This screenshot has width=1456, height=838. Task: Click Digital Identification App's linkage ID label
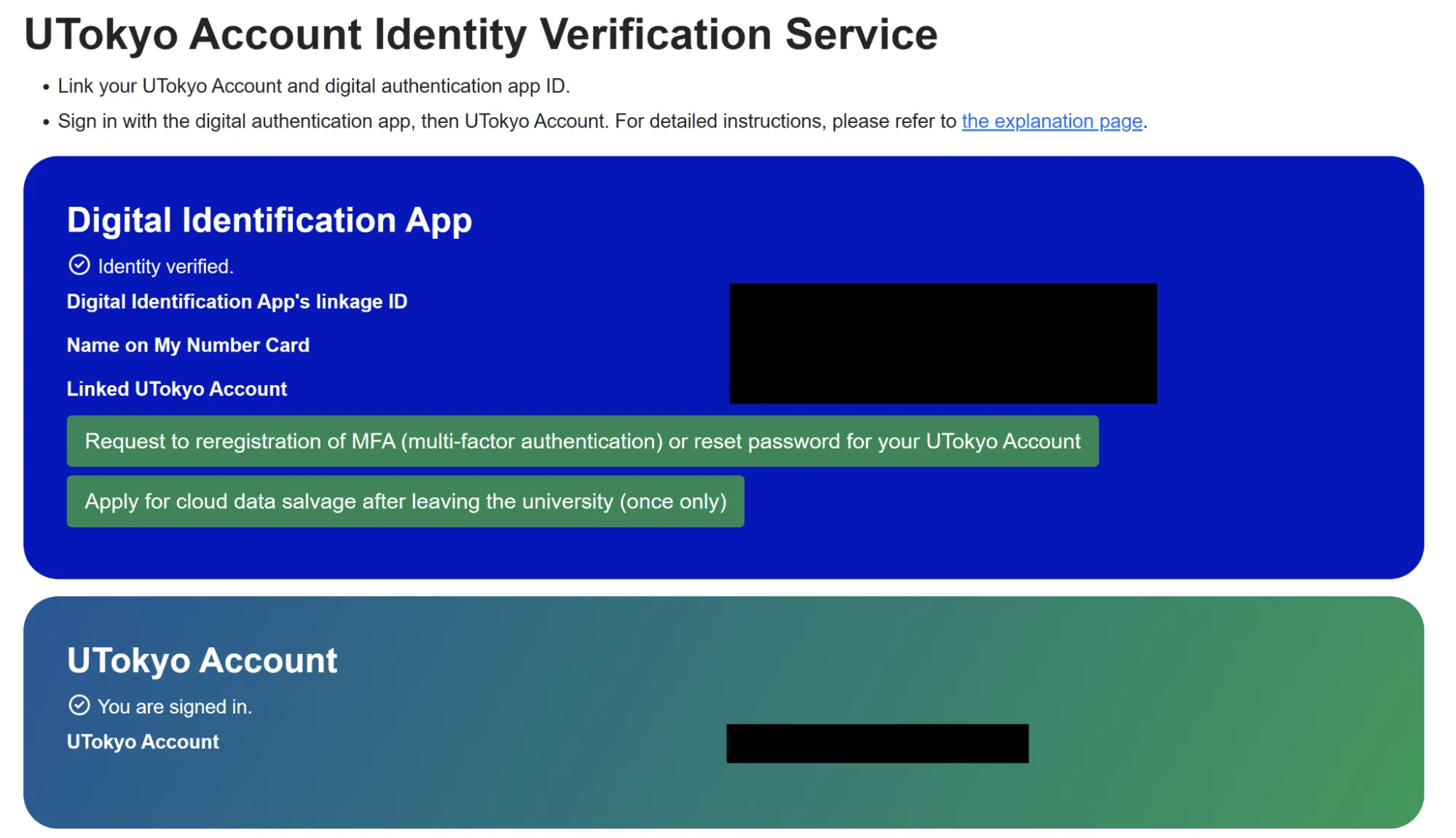[x=237, y=301]
